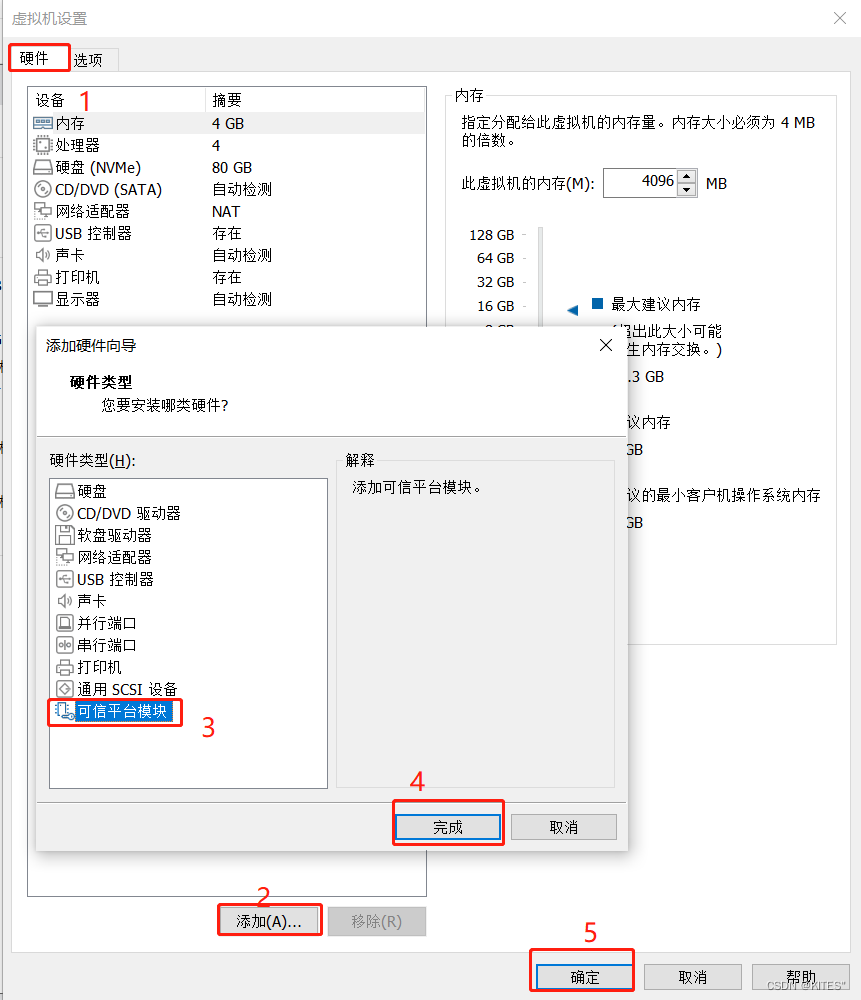Click the memory spinner up arrow
Screen dimensions: 861x1000
tap(685, 177)
